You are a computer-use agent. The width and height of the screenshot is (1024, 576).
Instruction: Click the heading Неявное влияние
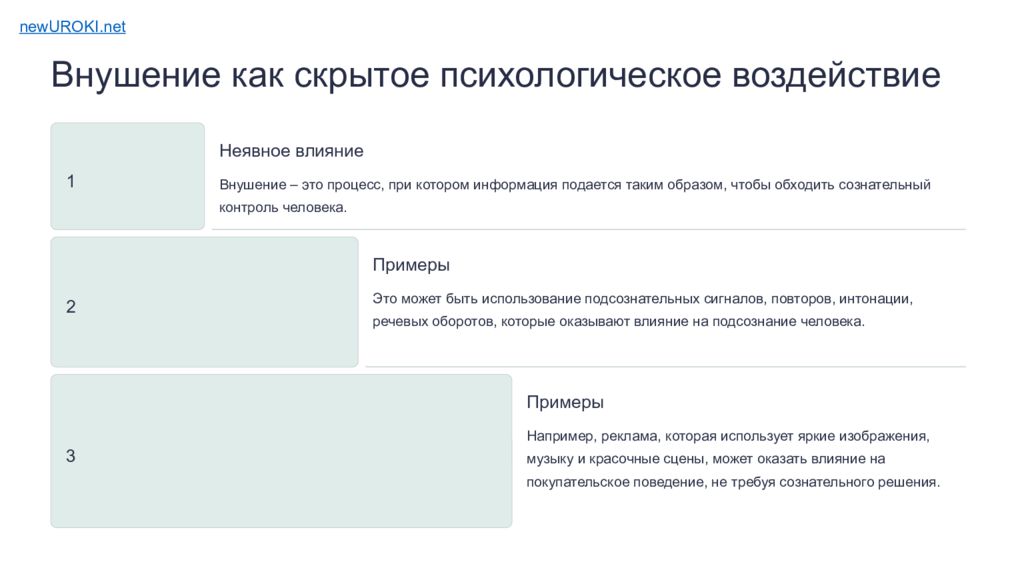(291, 151)
